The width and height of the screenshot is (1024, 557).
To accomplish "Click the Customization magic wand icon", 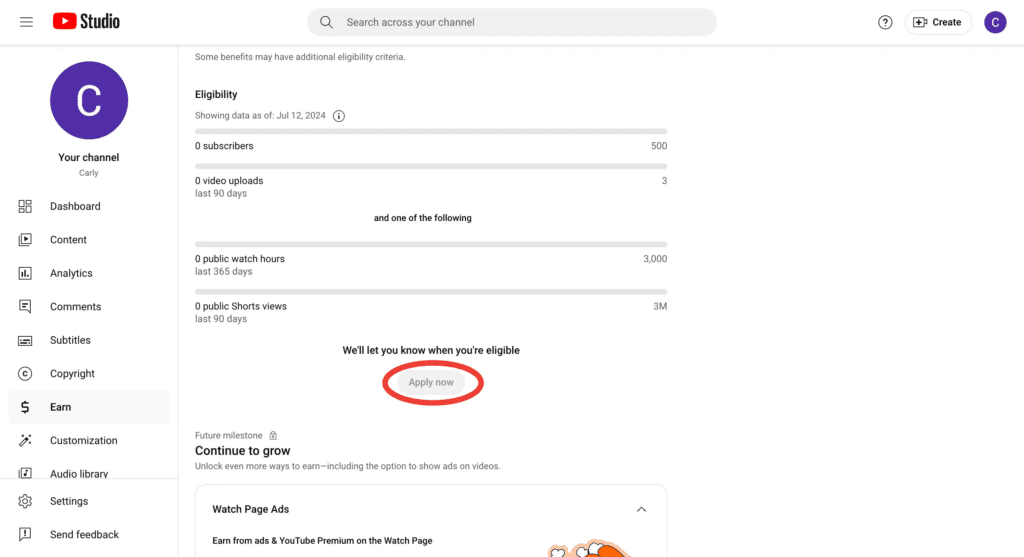I will (25, 441).
